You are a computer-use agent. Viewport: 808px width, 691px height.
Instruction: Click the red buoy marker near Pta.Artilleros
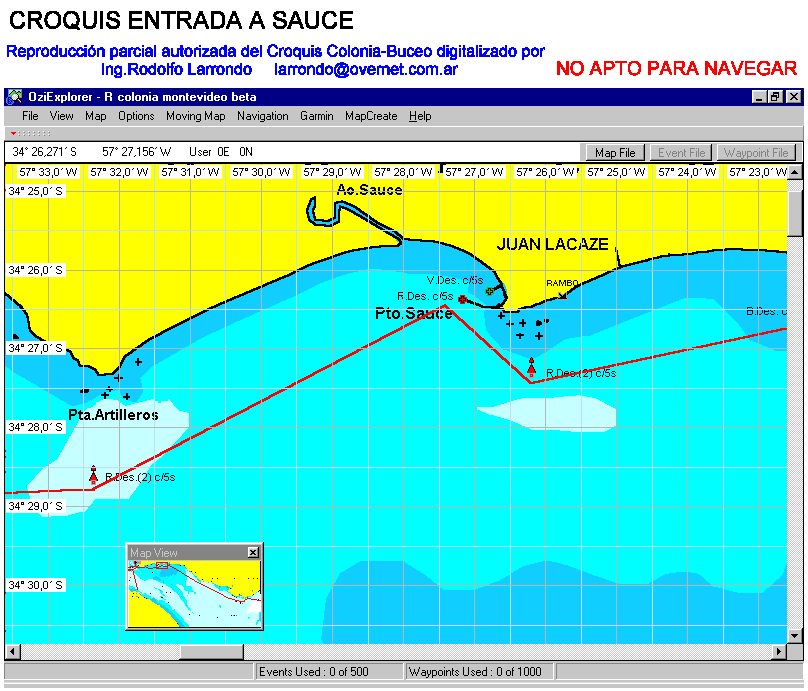(94, 476)
